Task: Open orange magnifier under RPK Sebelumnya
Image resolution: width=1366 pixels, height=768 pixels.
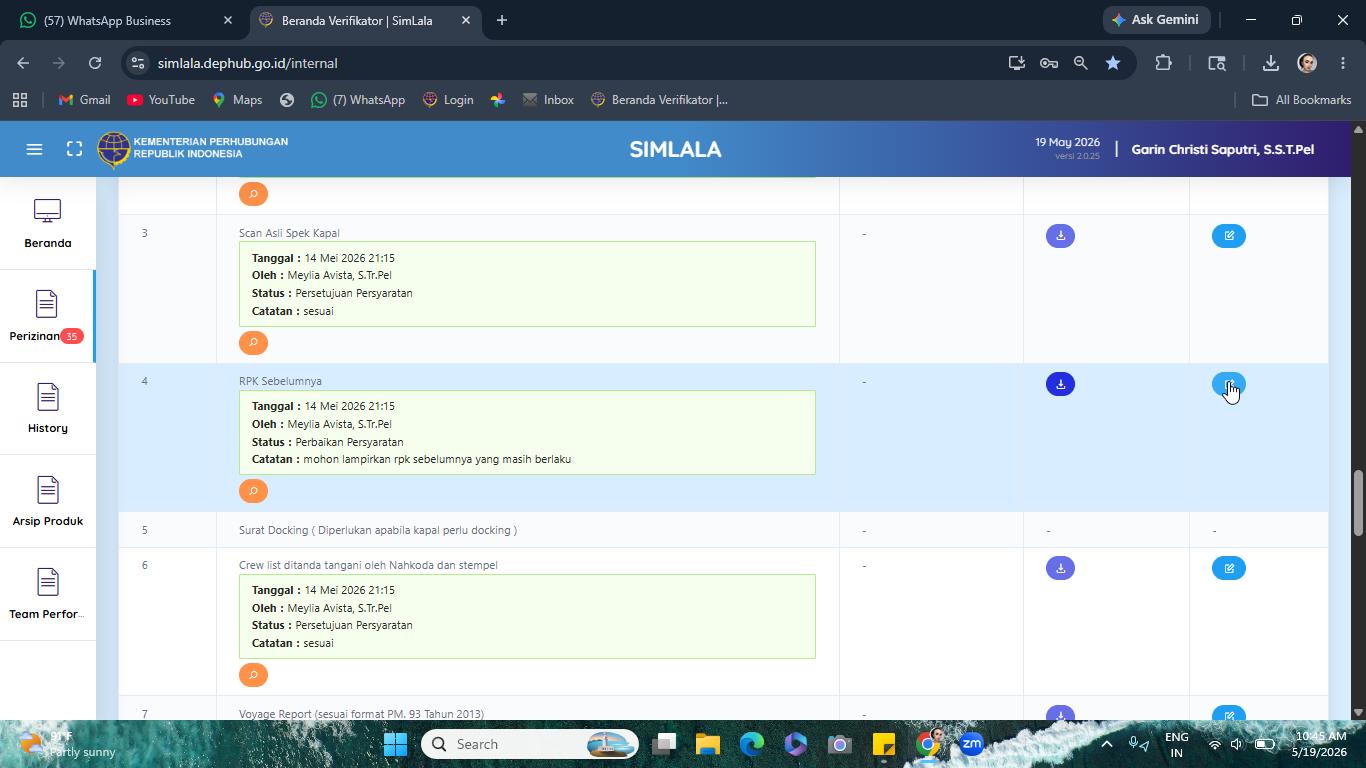Action: click(x=253, y=491)
